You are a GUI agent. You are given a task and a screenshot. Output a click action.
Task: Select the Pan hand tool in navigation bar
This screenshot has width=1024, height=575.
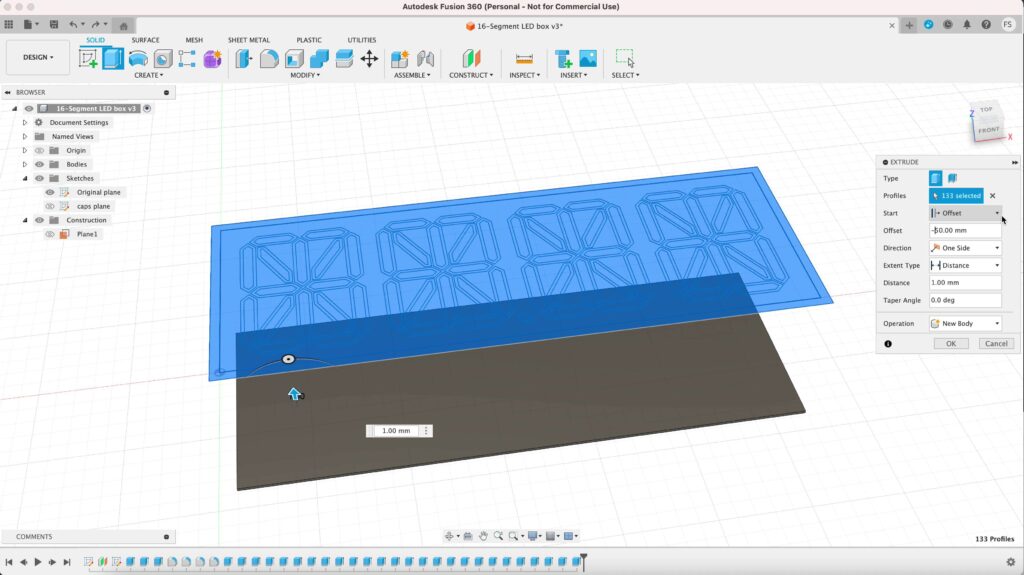point(483,536)
